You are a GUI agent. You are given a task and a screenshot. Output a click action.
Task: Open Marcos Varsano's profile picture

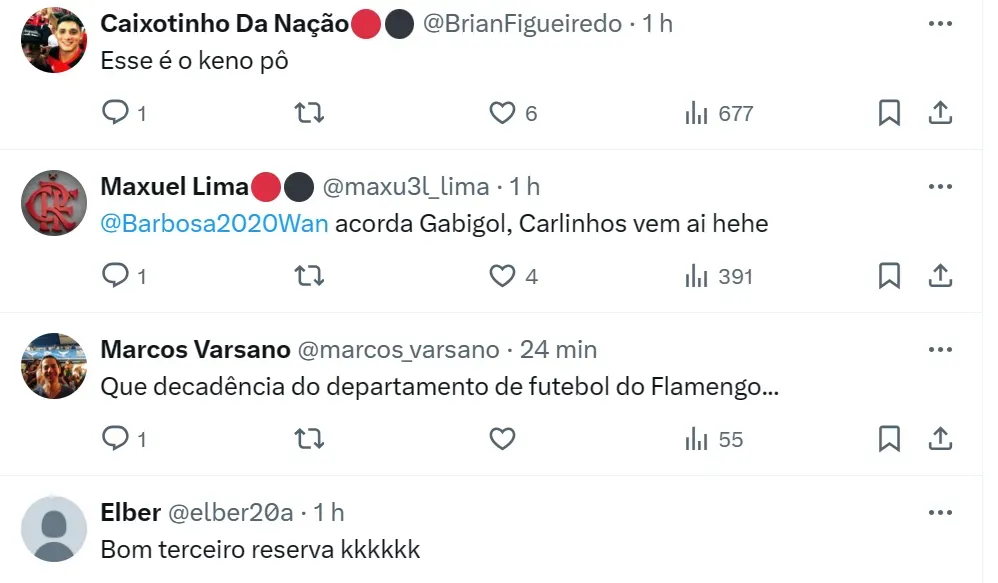tap(54, 365)
